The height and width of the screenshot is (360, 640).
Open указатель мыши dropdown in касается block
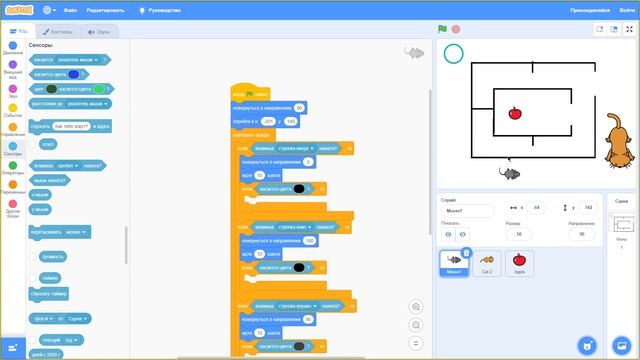point(77,60)
